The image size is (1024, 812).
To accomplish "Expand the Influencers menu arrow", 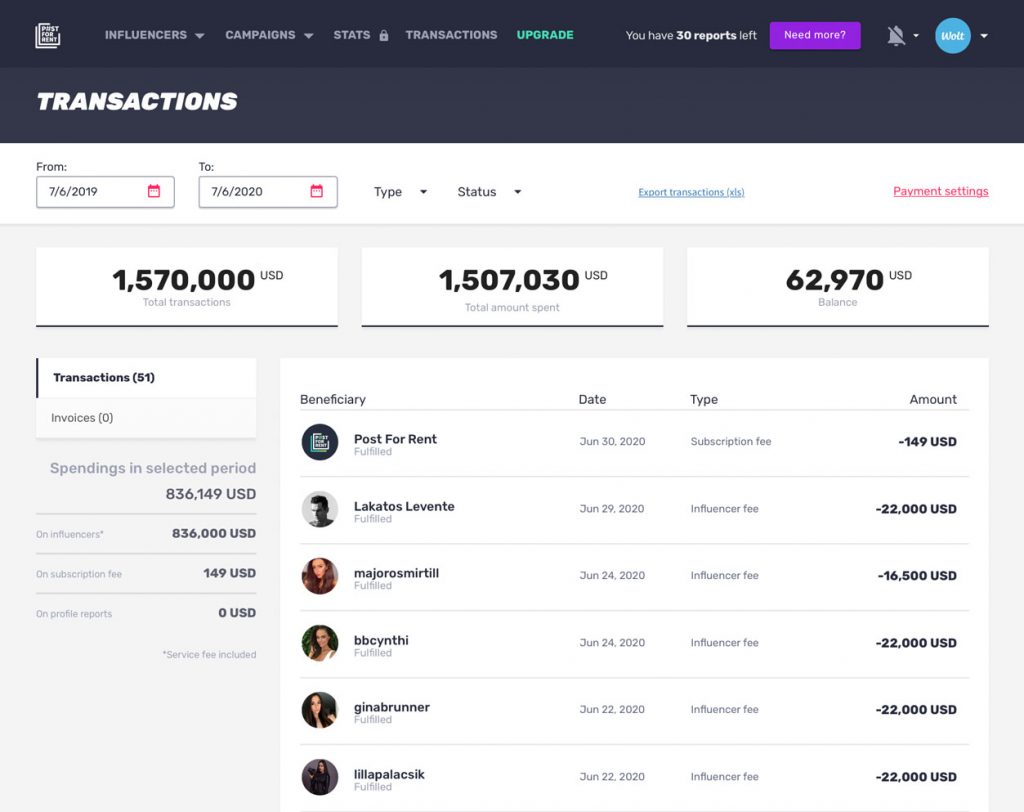I will (200, 36).
